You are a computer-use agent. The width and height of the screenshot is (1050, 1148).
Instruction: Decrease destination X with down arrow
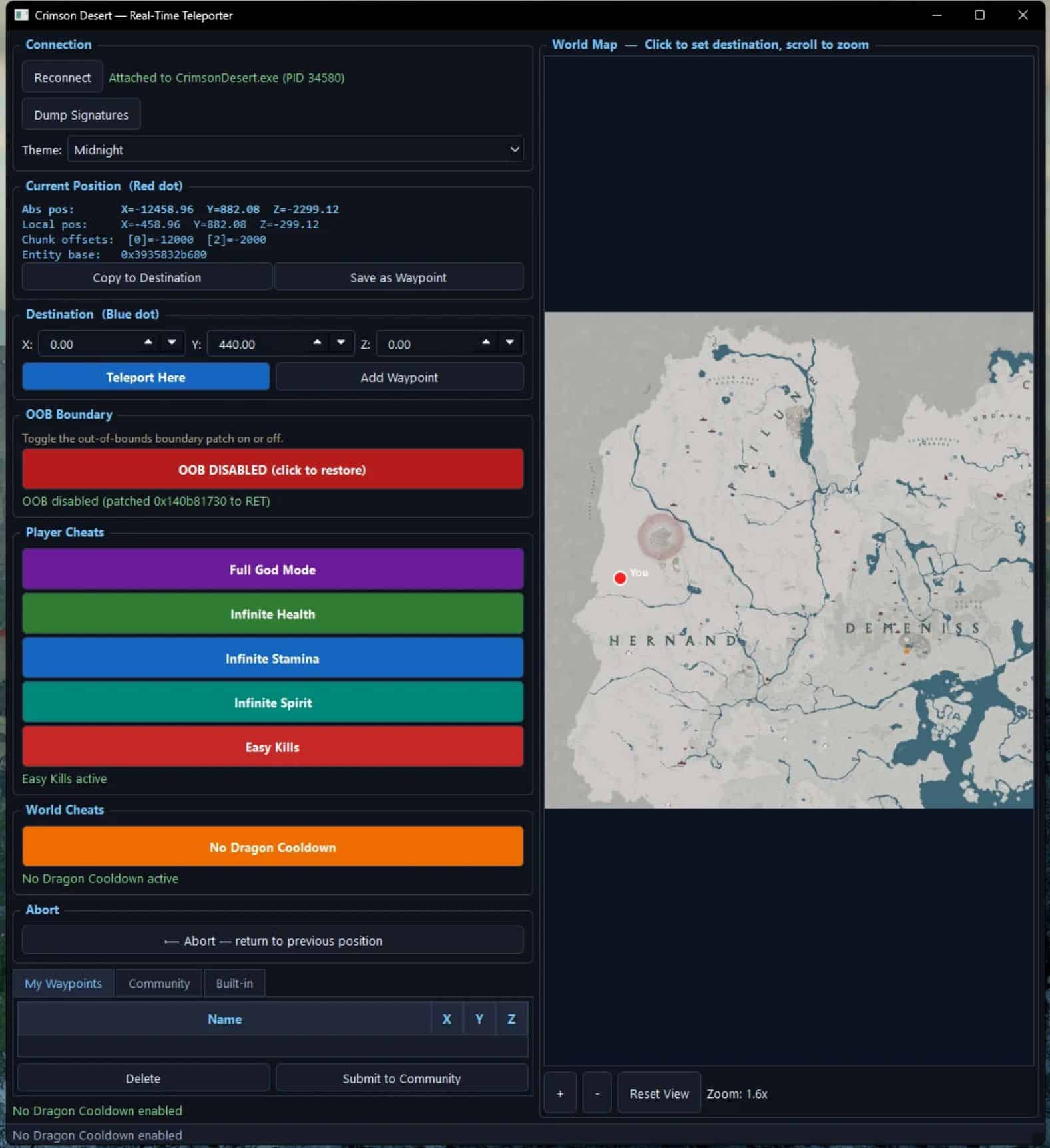[x=172, y=343]
